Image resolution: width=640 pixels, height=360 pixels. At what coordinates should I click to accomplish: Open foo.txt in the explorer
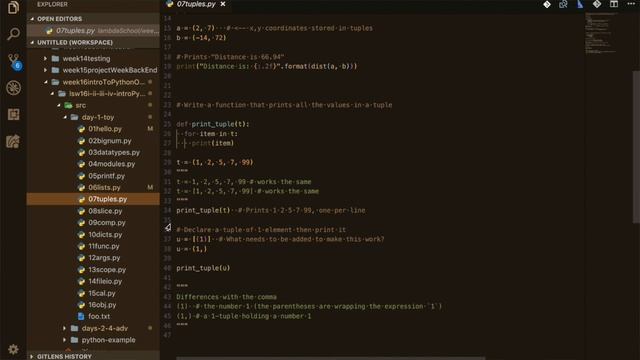click(93, 316)
